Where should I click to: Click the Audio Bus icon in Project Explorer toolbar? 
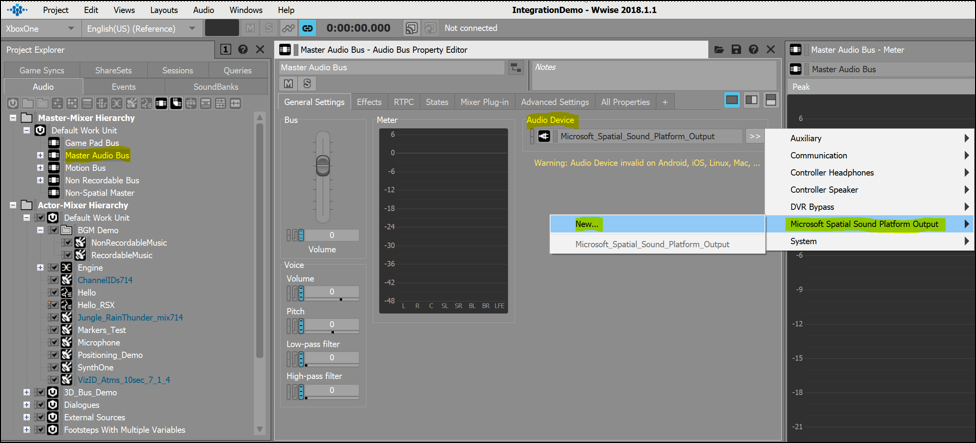161,103
